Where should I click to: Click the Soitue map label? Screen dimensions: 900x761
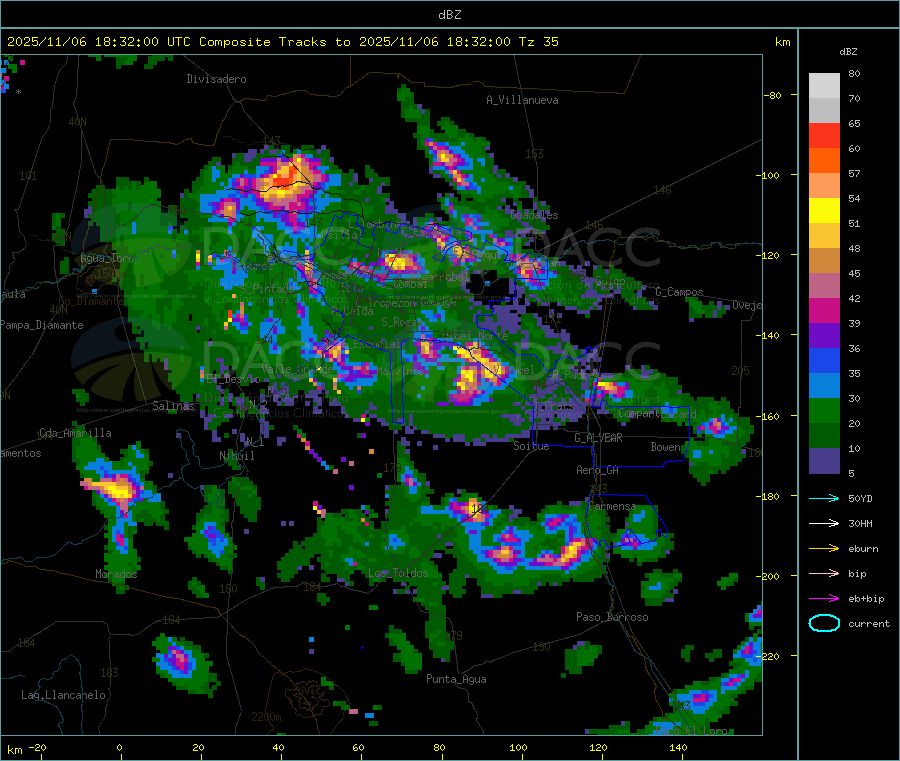531,446
